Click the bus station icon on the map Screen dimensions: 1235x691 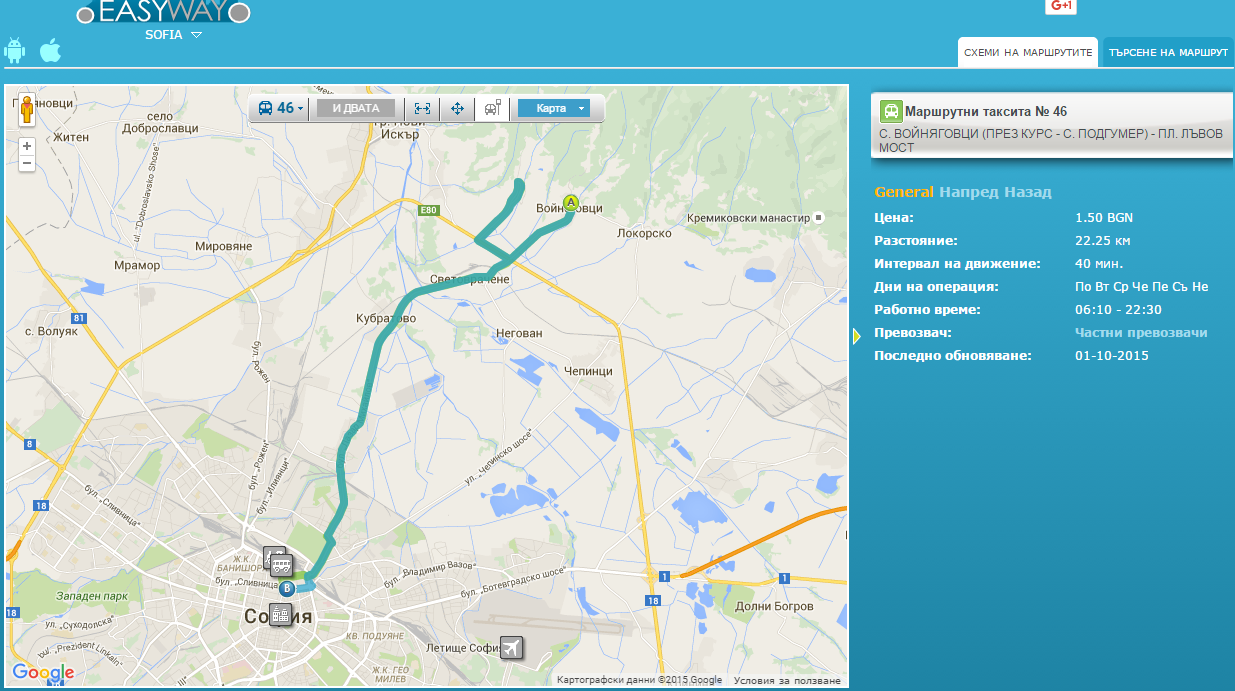coord(281,564)
